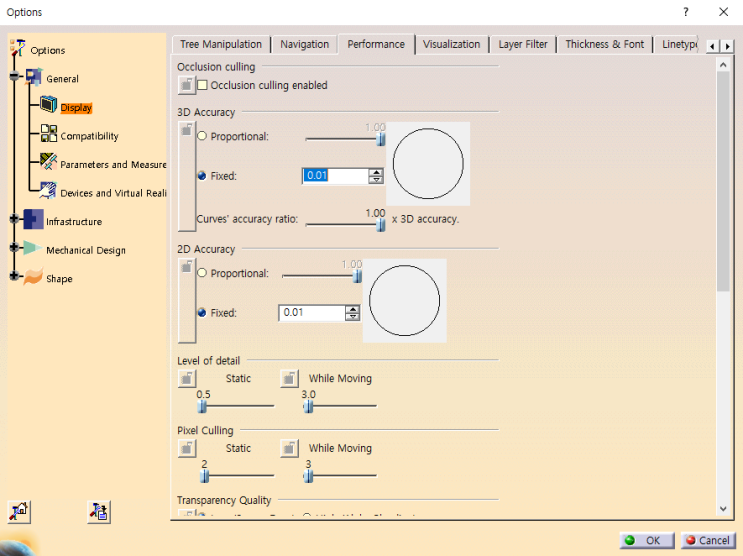Collapse the General tree node
743x556 pixels.
tap(14, 76)
